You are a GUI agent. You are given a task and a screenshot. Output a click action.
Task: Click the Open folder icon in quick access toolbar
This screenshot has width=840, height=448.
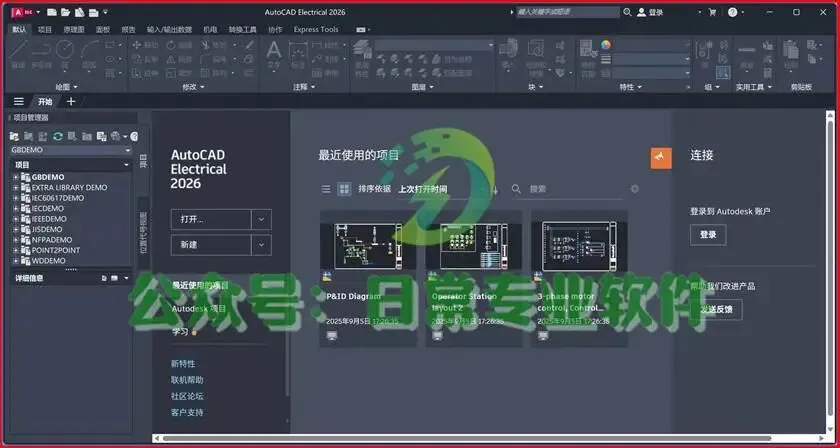[65, 12]
